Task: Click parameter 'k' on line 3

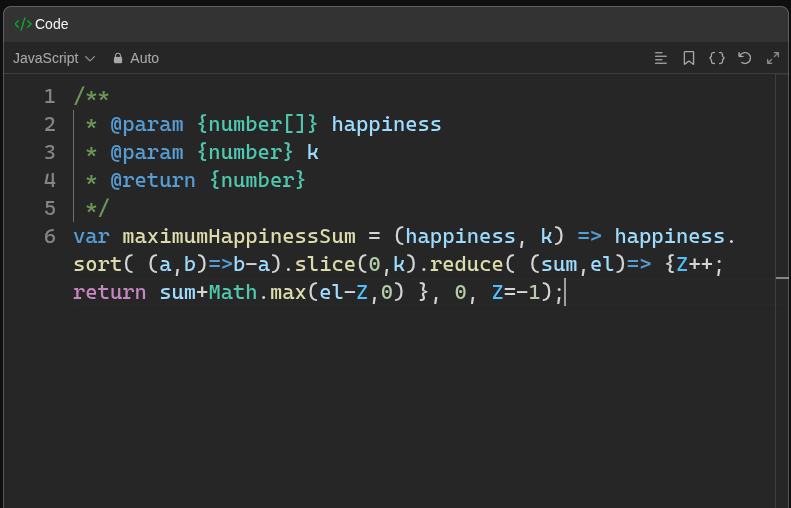Action: [x=313, y=152]
